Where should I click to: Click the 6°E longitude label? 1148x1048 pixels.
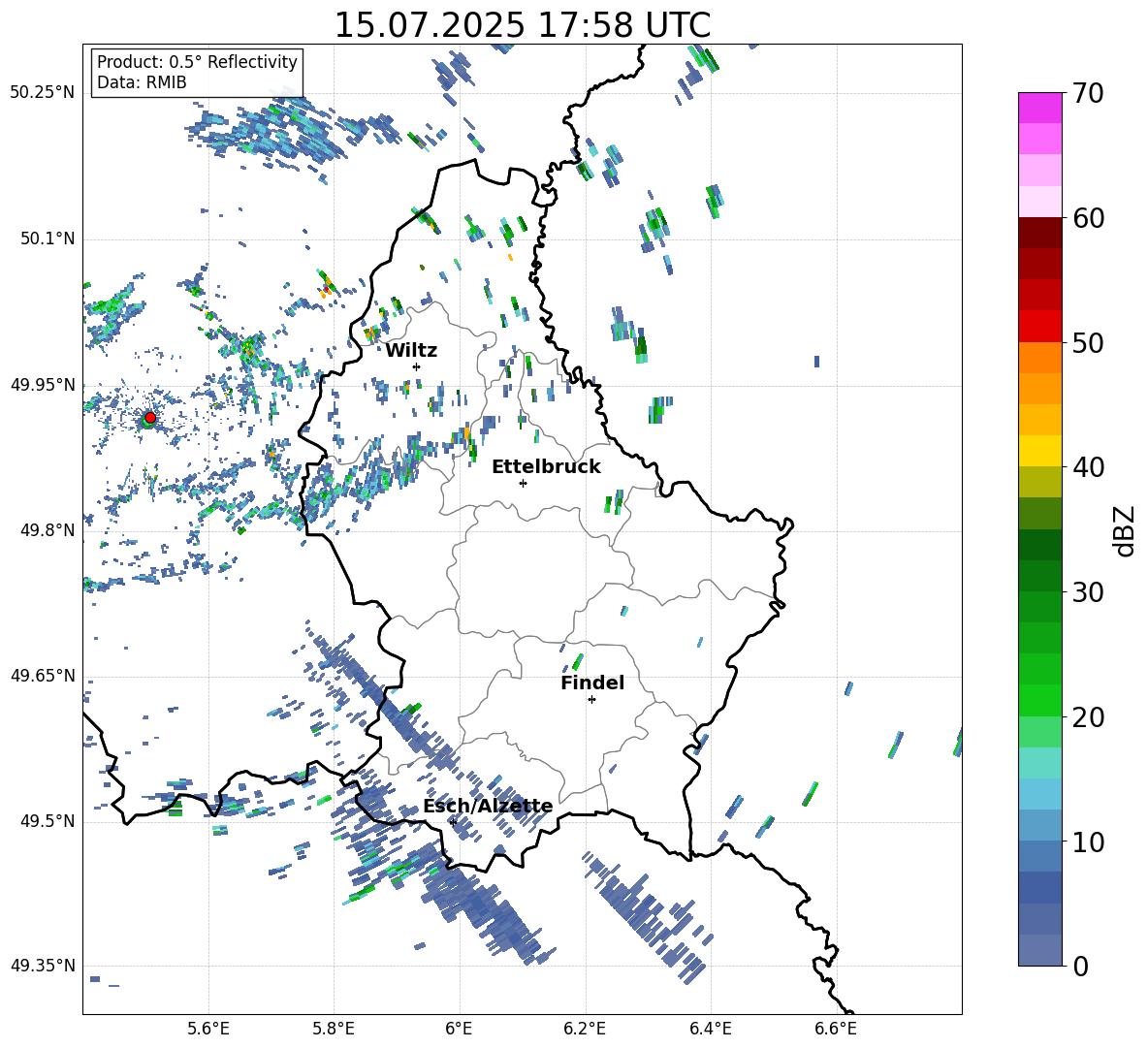(x=459, y=1029)
